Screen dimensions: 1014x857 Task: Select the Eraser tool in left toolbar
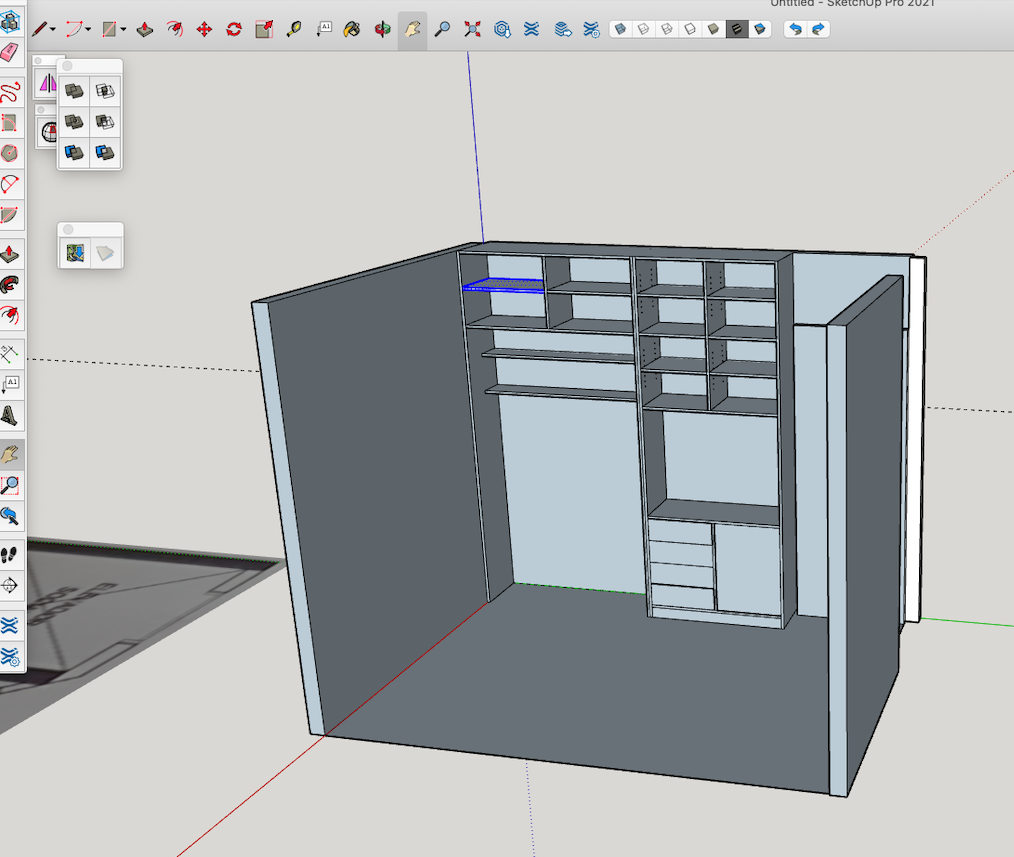tap(10, 52)
